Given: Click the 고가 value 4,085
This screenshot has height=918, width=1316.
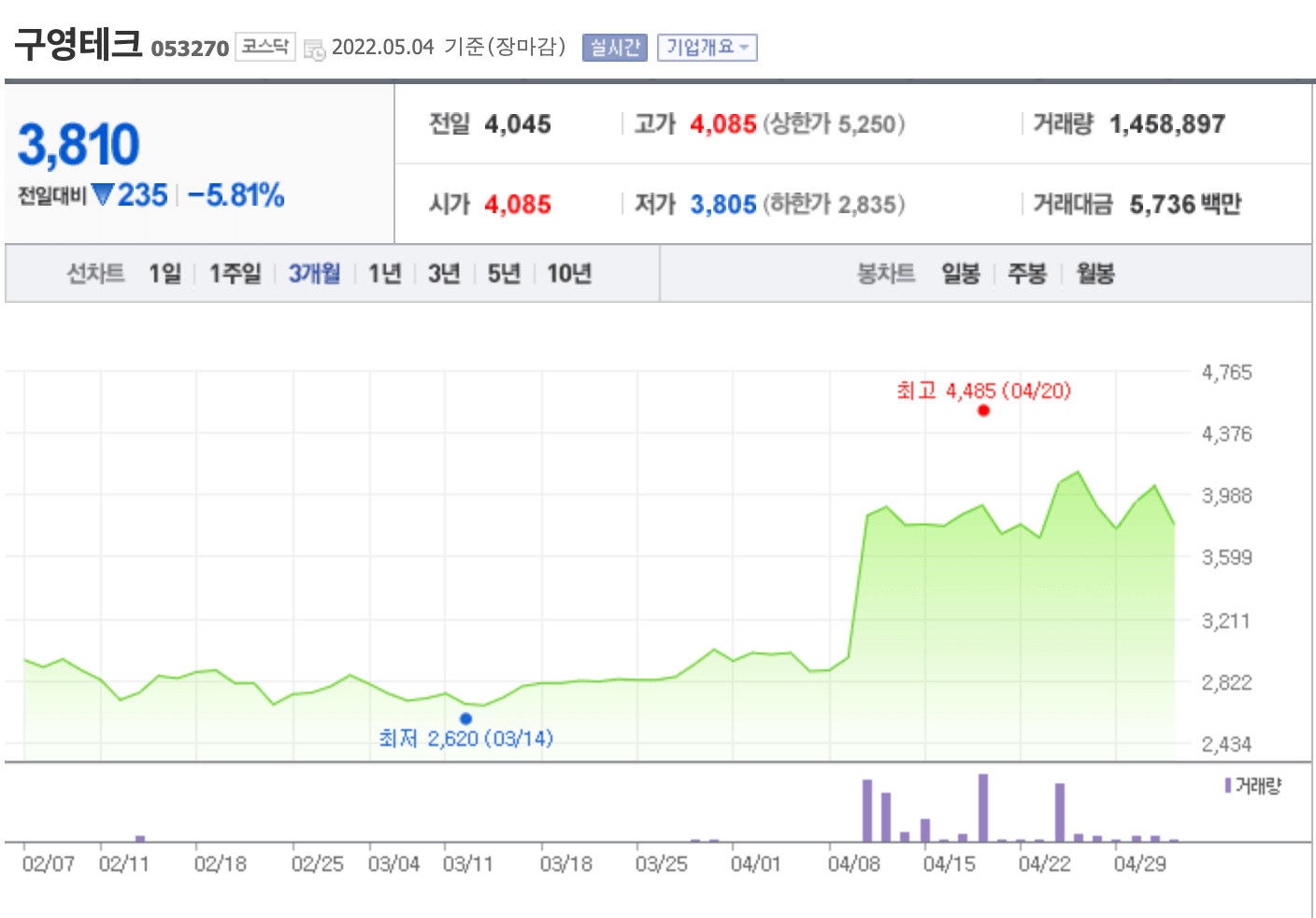Looking at the screenshot, I should tap(722, 124).
